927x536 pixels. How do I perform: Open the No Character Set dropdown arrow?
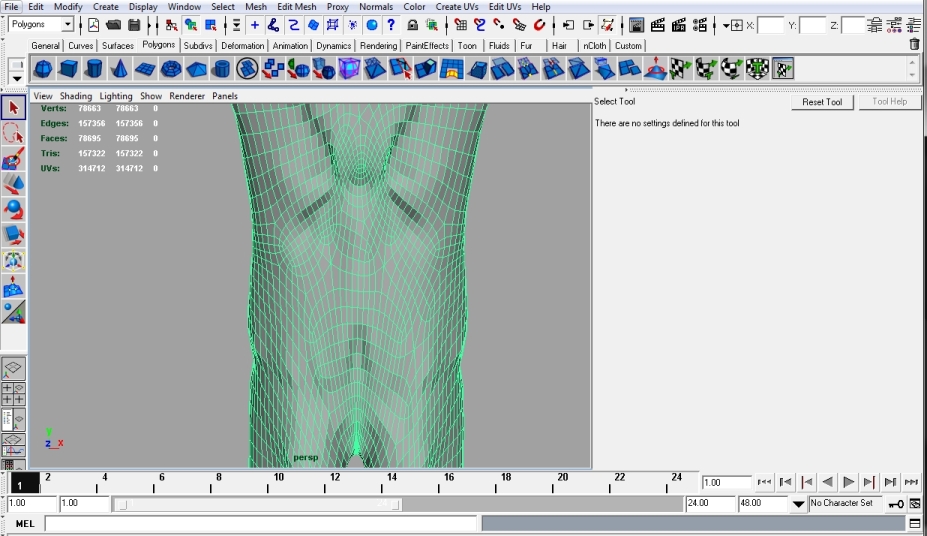[x=798, y=503]
